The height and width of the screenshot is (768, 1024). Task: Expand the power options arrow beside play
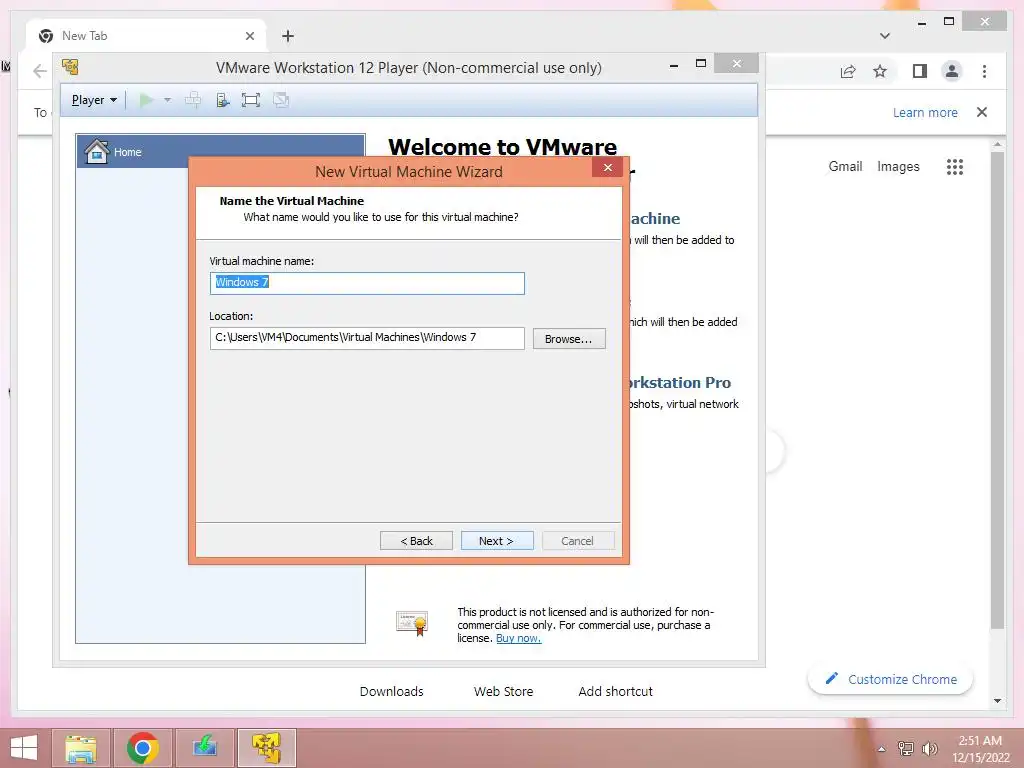[167, 100]
